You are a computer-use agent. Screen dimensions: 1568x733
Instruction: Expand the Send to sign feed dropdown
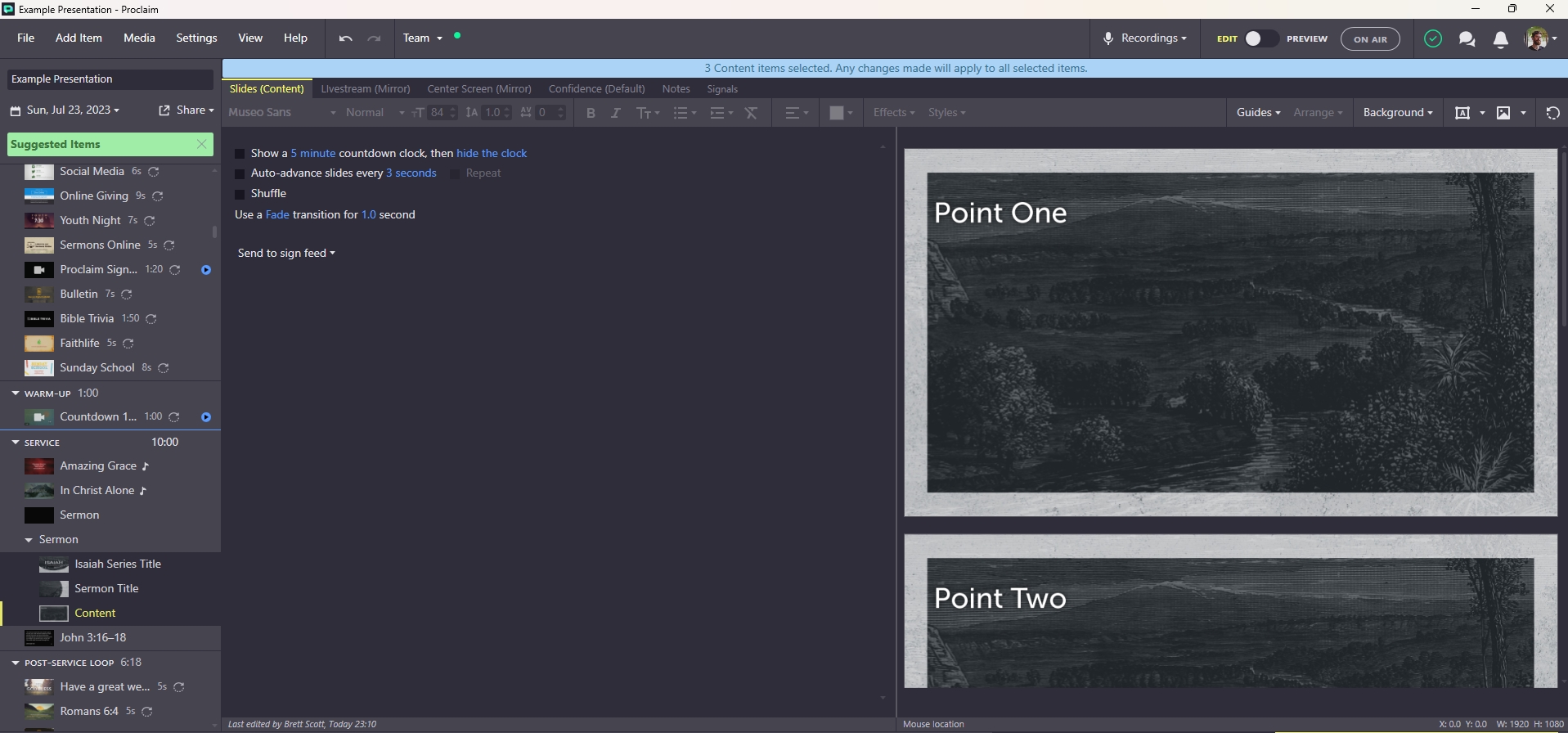286,254
